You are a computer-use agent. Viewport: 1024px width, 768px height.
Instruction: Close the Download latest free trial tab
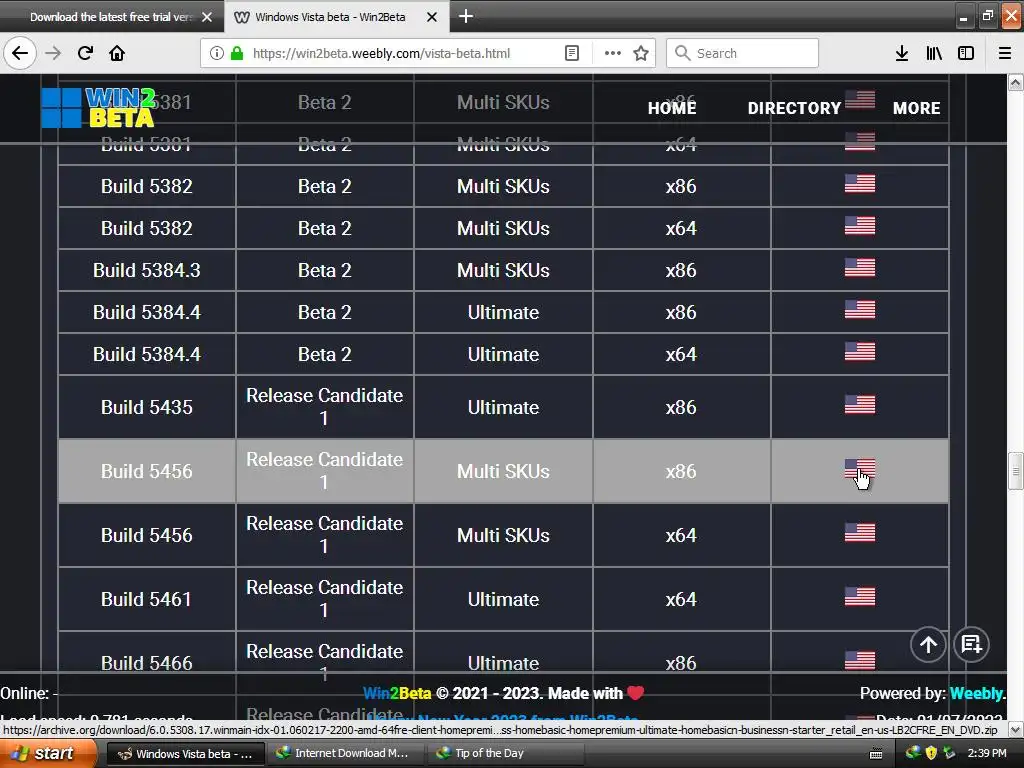pyautogui.click(x=207, y=17)
